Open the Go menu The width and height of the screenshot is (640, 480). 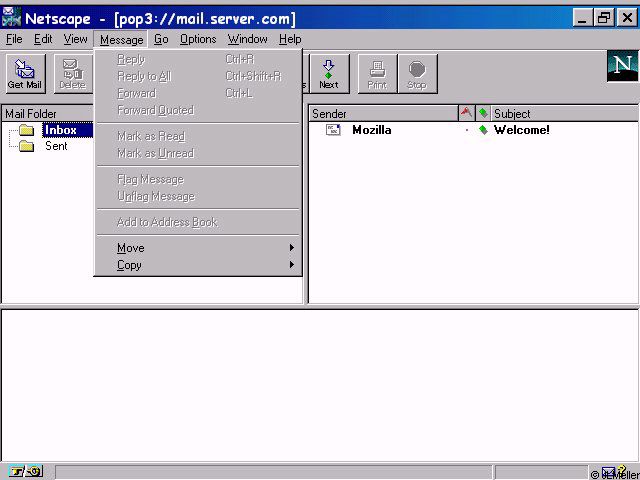(161, 39)
